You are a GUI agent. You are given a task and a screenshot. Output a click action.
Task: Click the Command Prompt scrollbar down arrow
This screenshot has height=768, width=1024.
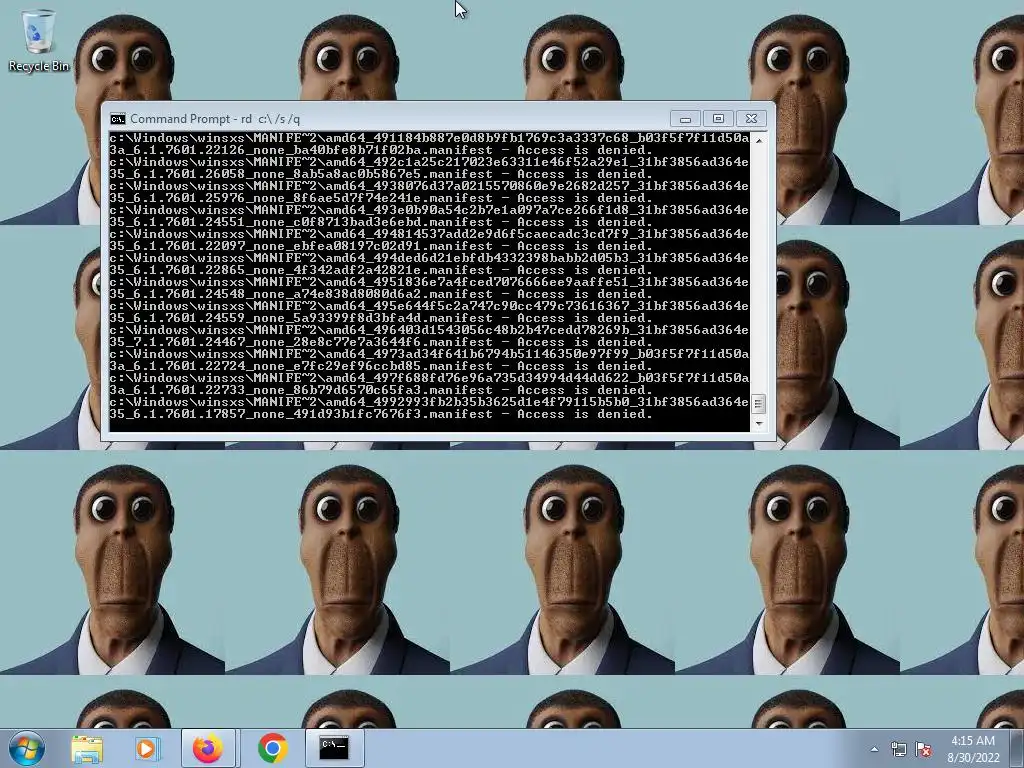pos(759,424)
